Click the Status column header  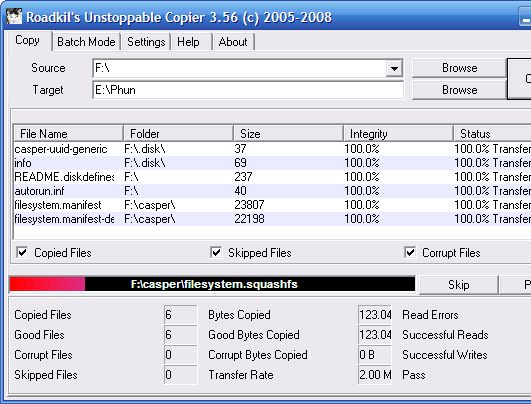tap(493, 133)
